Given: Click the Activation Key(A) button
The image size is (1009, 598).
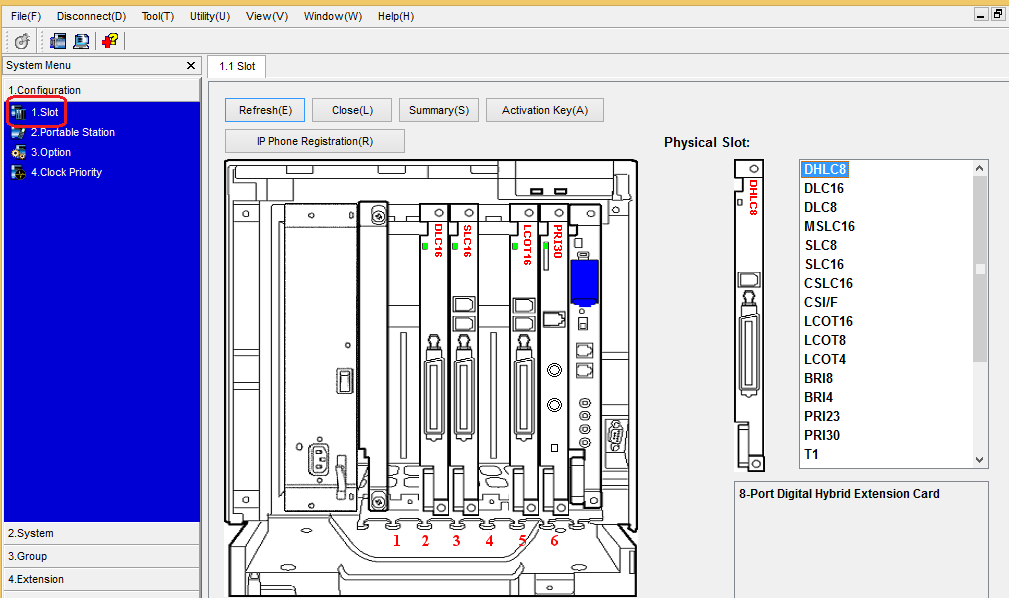Looking at the screenshot, I should pos(544,110).
